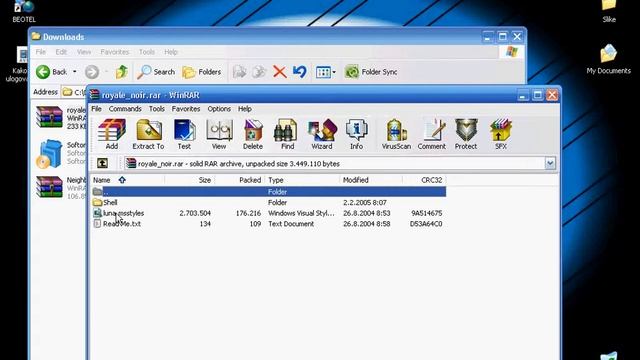The image size is (640, 360).
Task: Open WinRAR Options menu
Action: coord(219,109)
